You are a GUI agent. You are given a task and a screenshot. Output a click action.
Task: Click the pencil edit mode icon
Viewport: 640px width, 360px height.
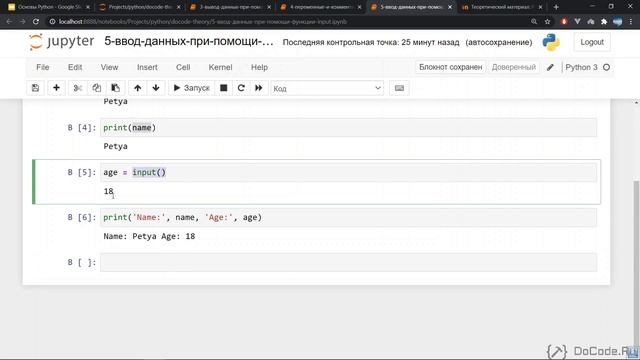(550, 67)
